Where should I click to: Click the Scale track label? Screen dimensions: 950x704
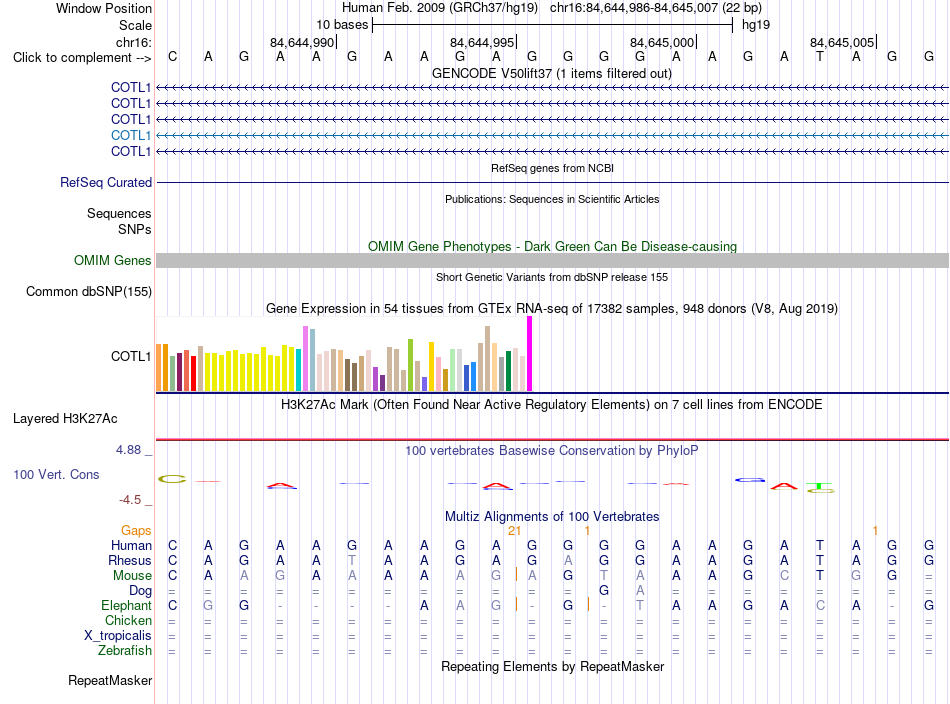click(x=135, y=25)
